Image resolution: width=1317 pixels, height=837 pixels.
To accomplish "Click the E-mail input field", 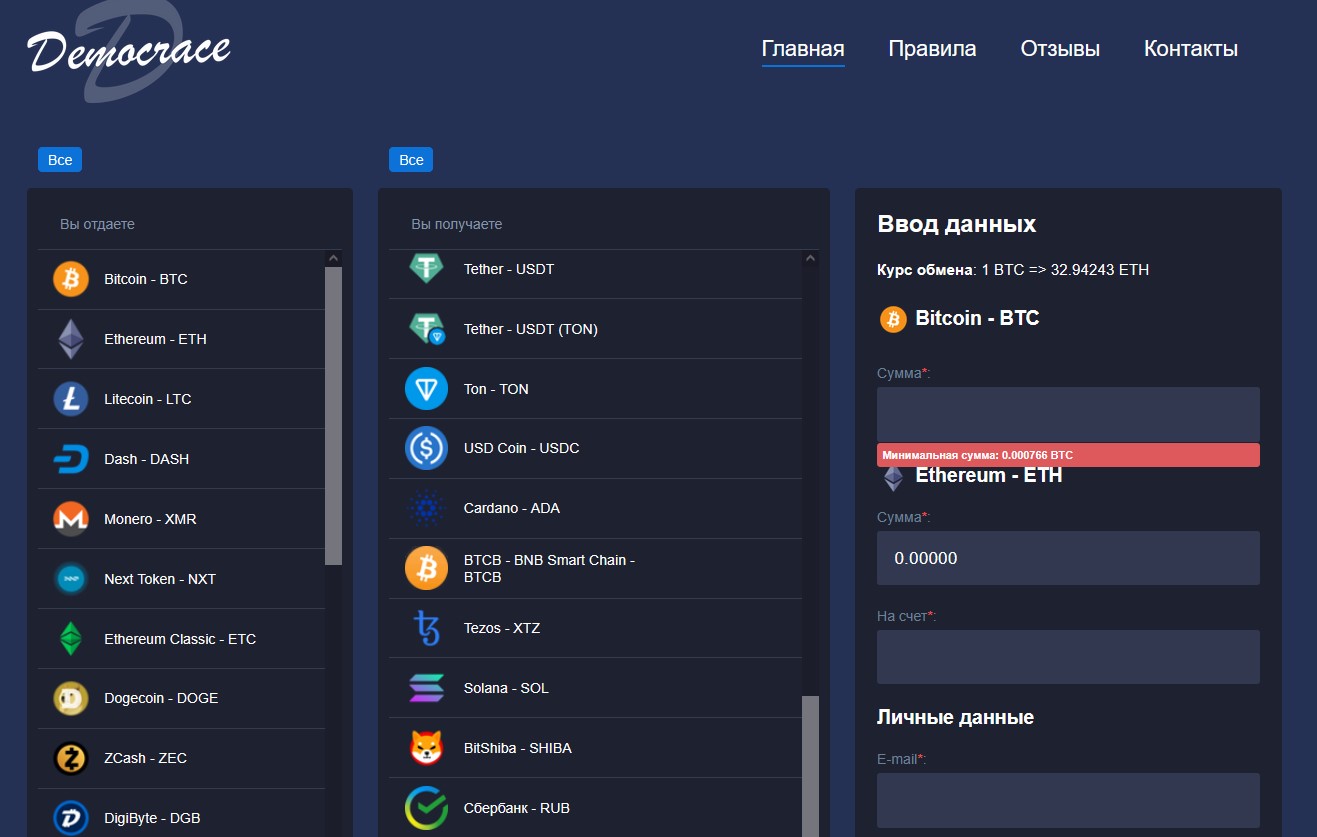I will (1068, 800).
